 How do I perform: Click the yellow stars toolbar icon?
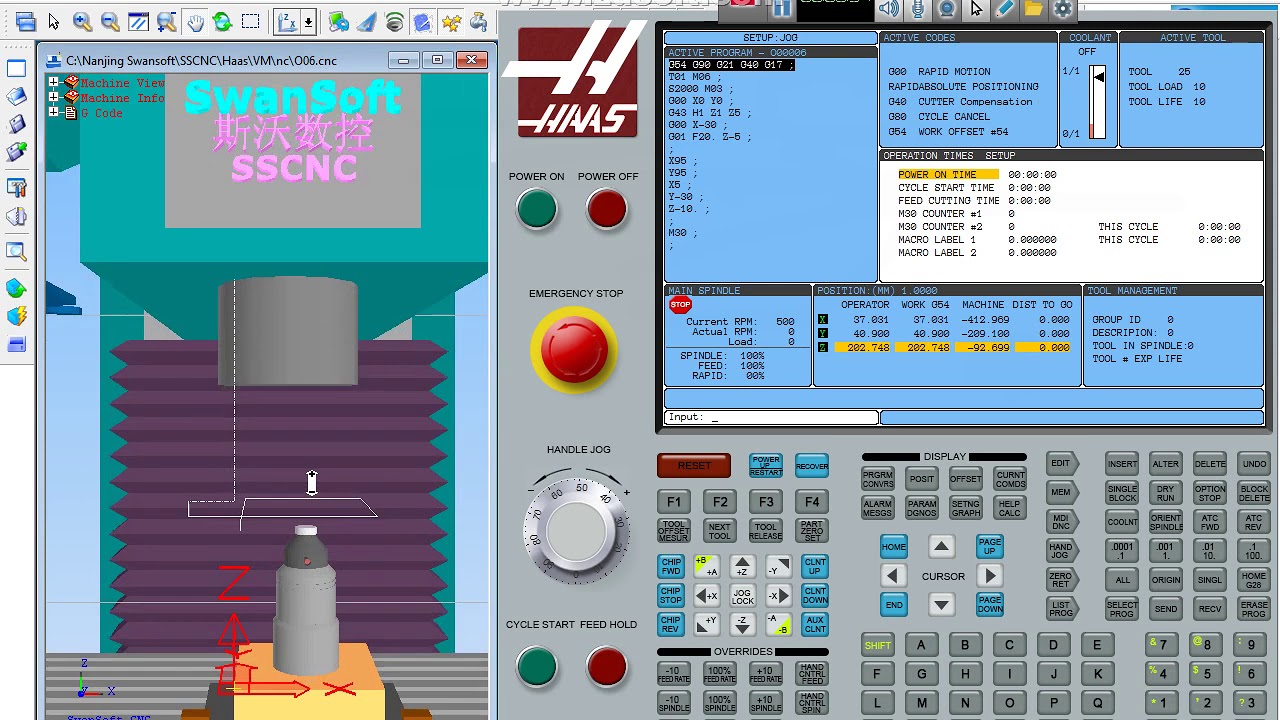coord(450,21)
